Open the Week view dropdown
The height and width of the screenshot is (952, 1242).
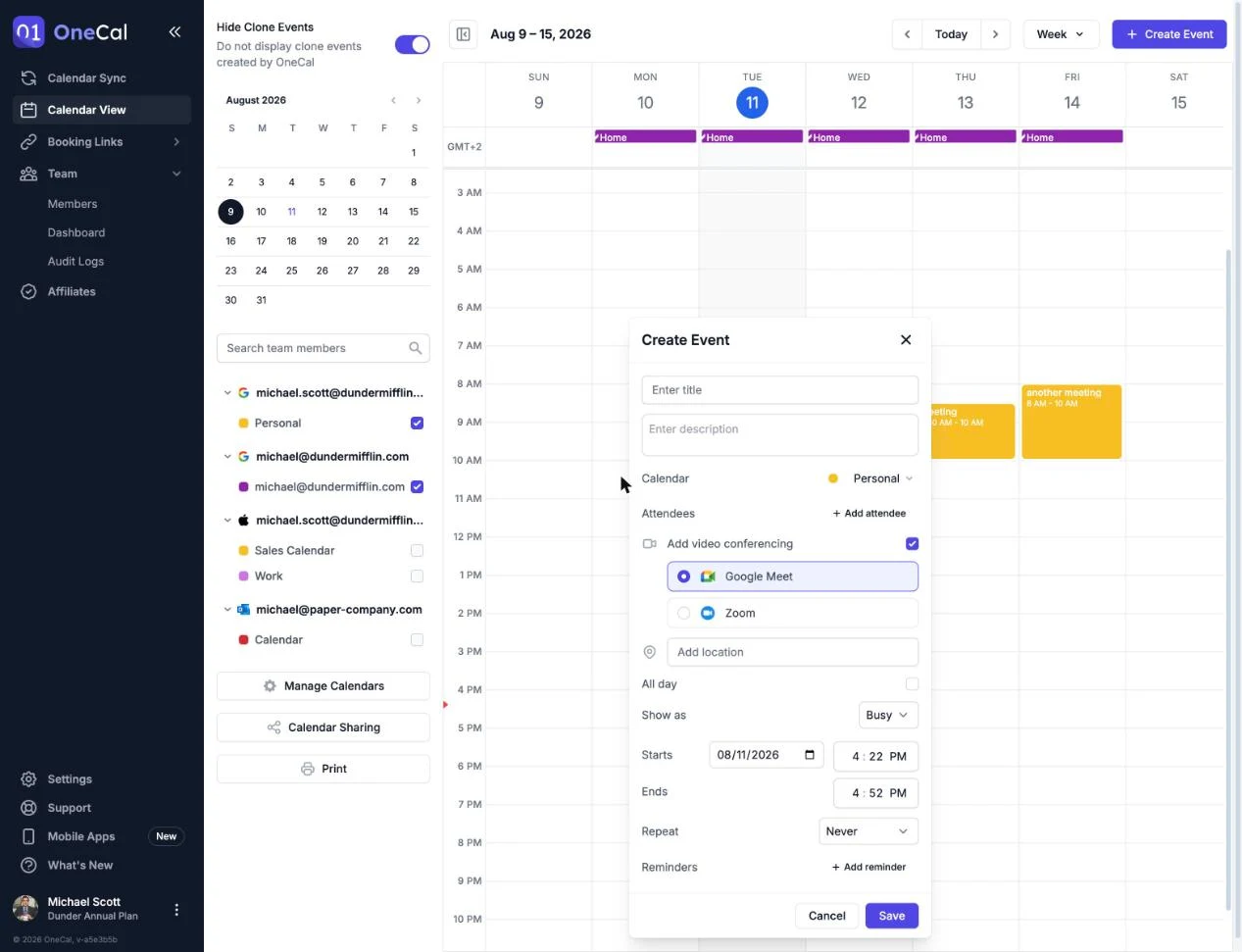[1061, 34]
